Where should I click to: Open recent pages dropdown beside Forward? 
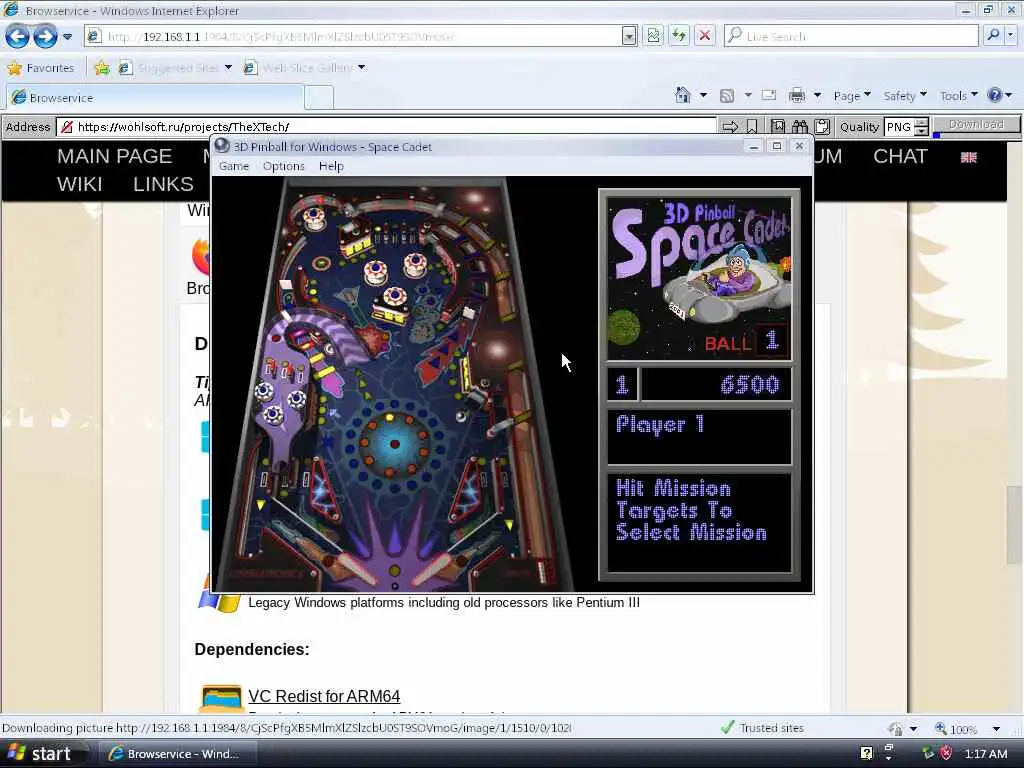(x=67, y=37)
